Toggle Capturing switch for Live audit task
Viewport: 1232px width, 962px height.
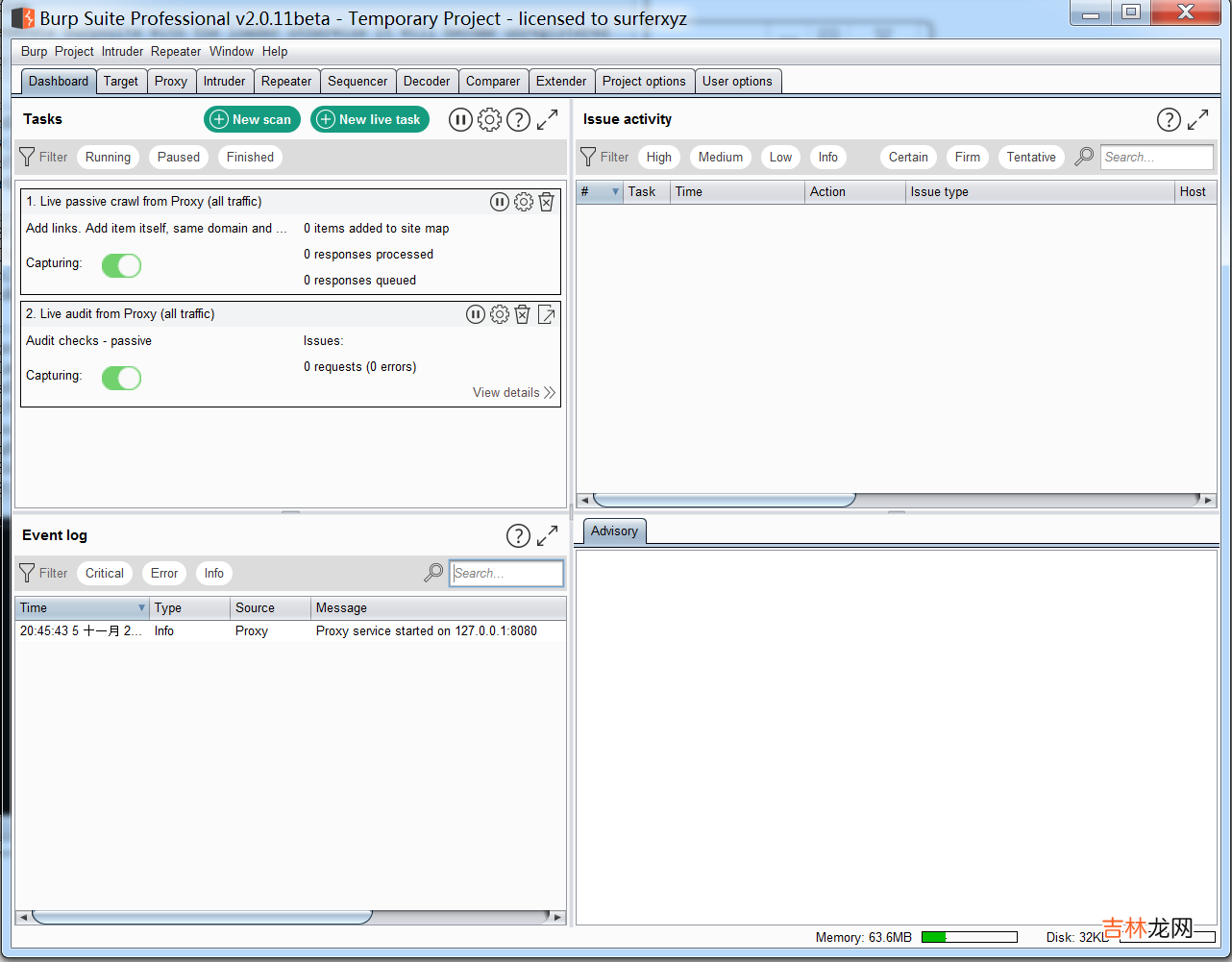tap(121, 378)
